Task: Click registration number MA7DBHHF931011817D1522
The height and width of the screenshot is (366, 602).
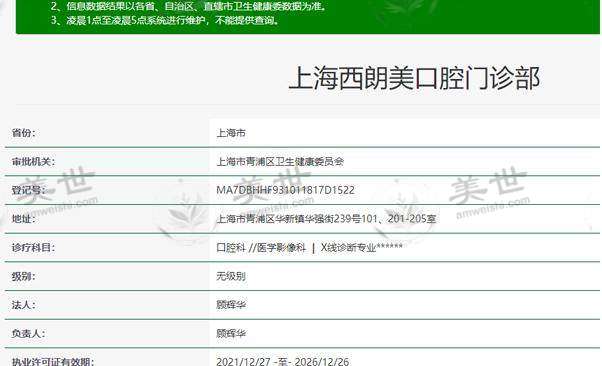Action: 285,190
